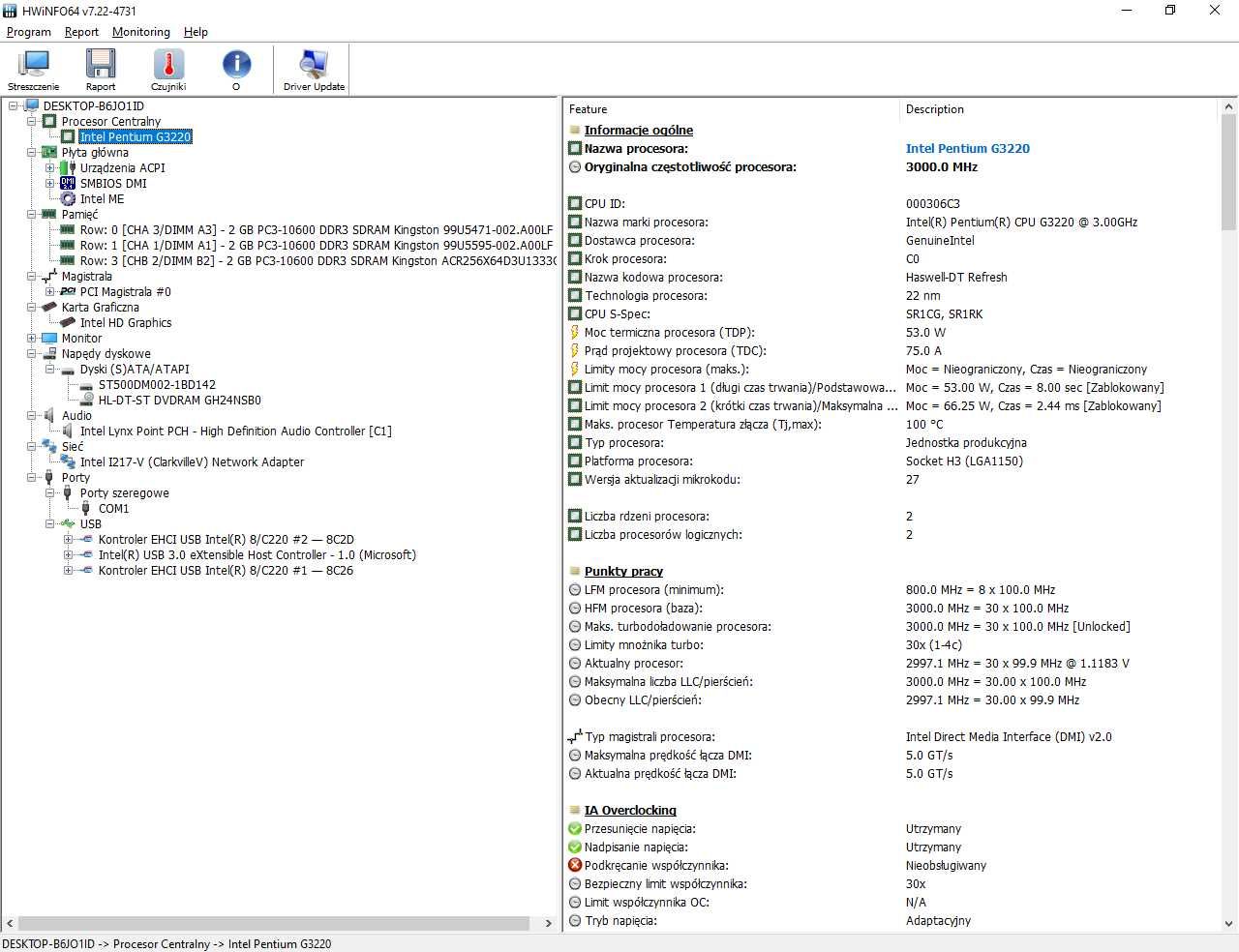Click the details scrollbar down arrow
Screen dimensions: 1239x952
1229,923
